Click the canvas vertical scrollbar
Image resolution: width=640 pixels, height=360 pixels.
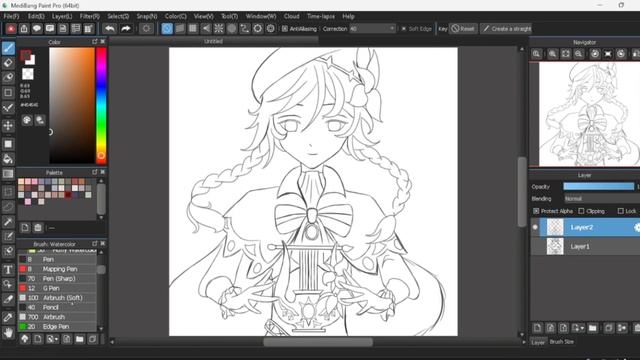(522, 192)
